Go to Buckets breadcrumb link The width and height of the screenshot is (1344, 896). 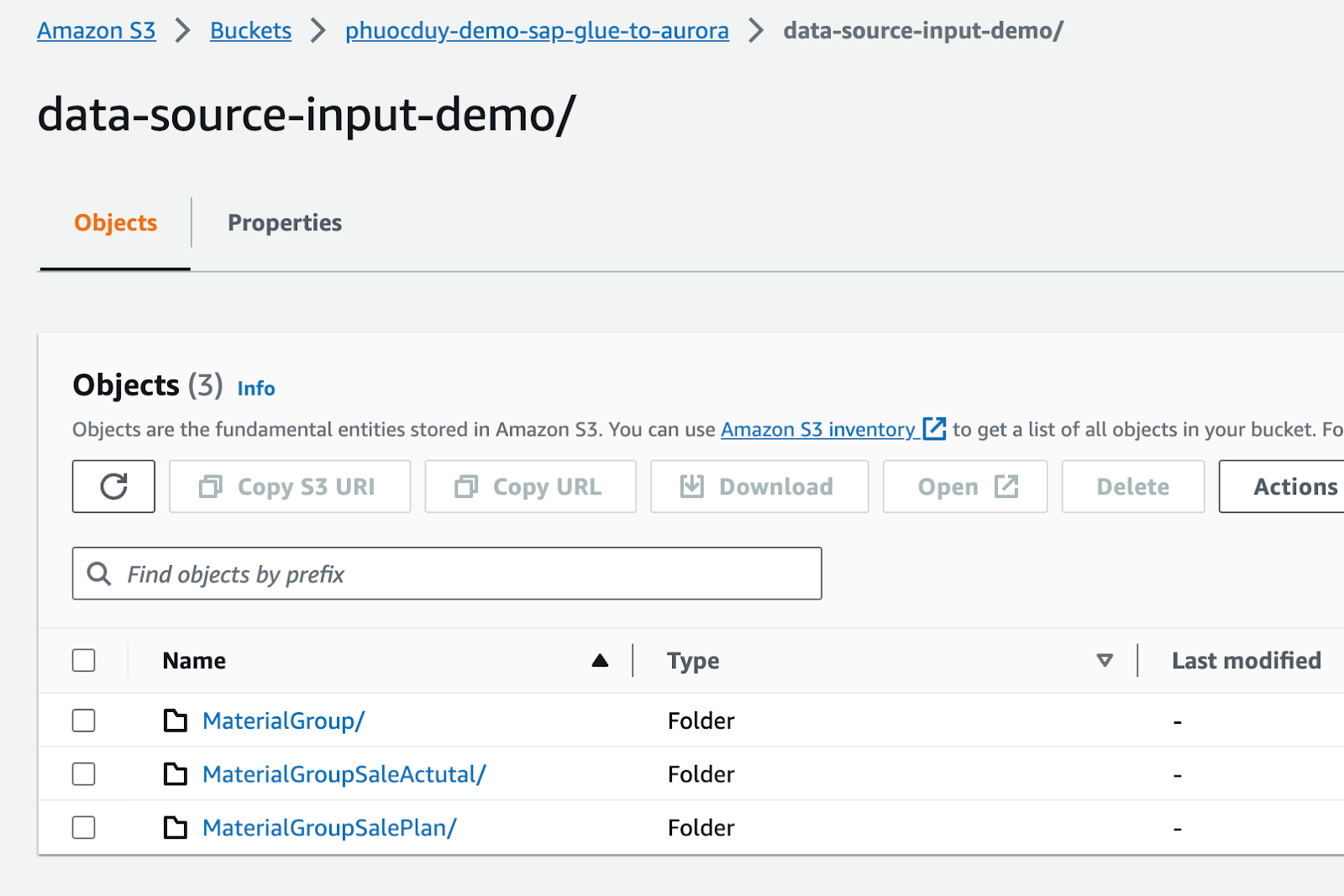(250, 31)
